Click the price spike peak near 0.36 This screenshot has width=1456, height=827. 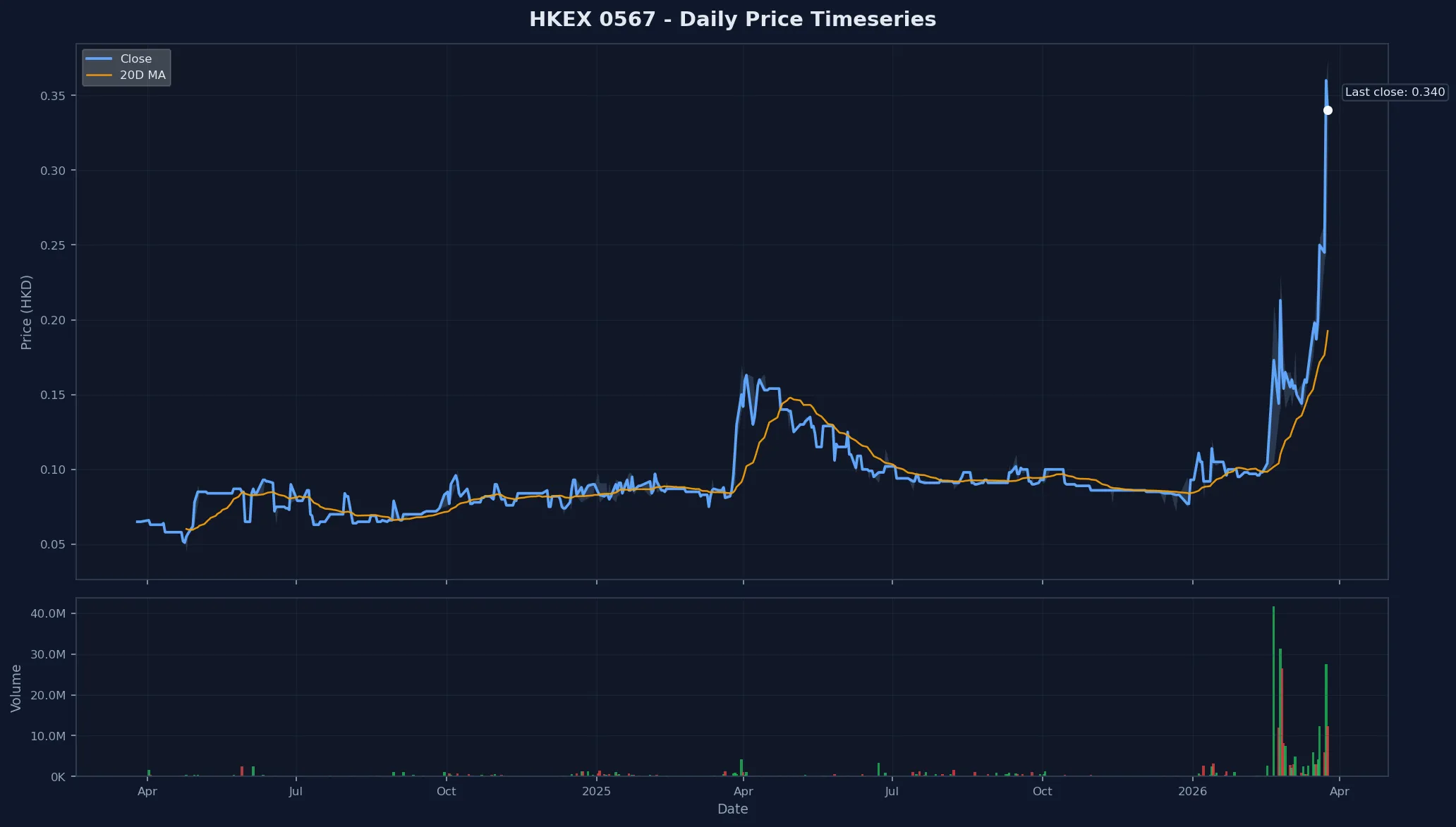[1326, 81]
